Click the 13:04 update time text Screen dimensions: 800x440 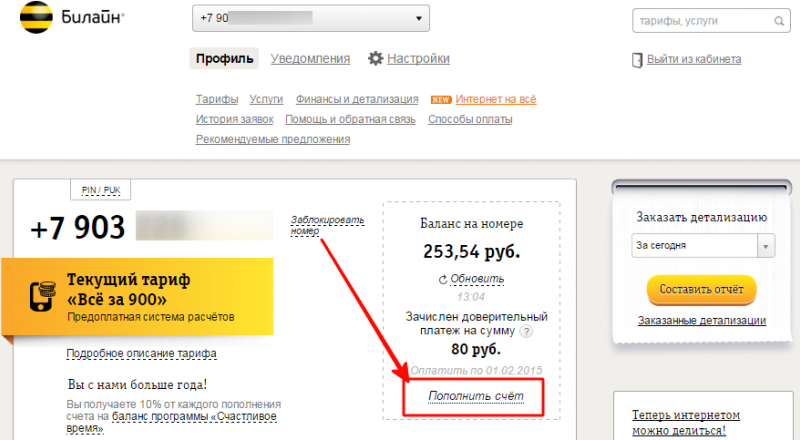[x=470, y=297]
